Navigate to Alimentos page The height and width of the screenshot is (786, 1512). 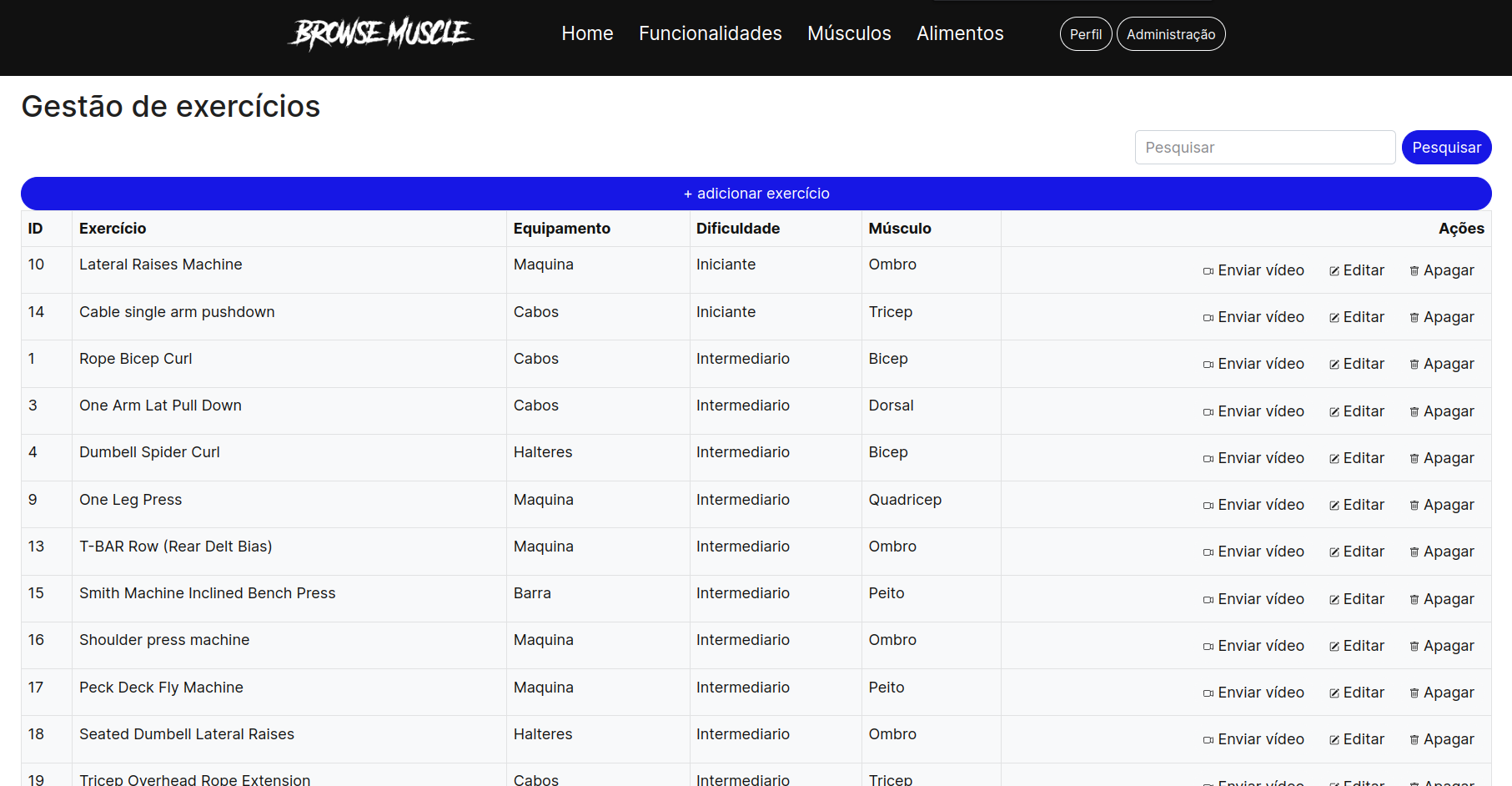(x=960, y=33)
